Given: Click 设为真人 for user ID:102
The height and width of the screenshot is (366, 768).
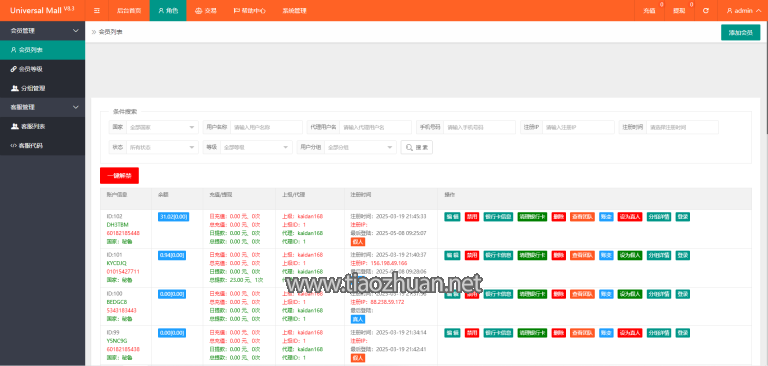Looking at the screenshot, I should tap(630, 217).
